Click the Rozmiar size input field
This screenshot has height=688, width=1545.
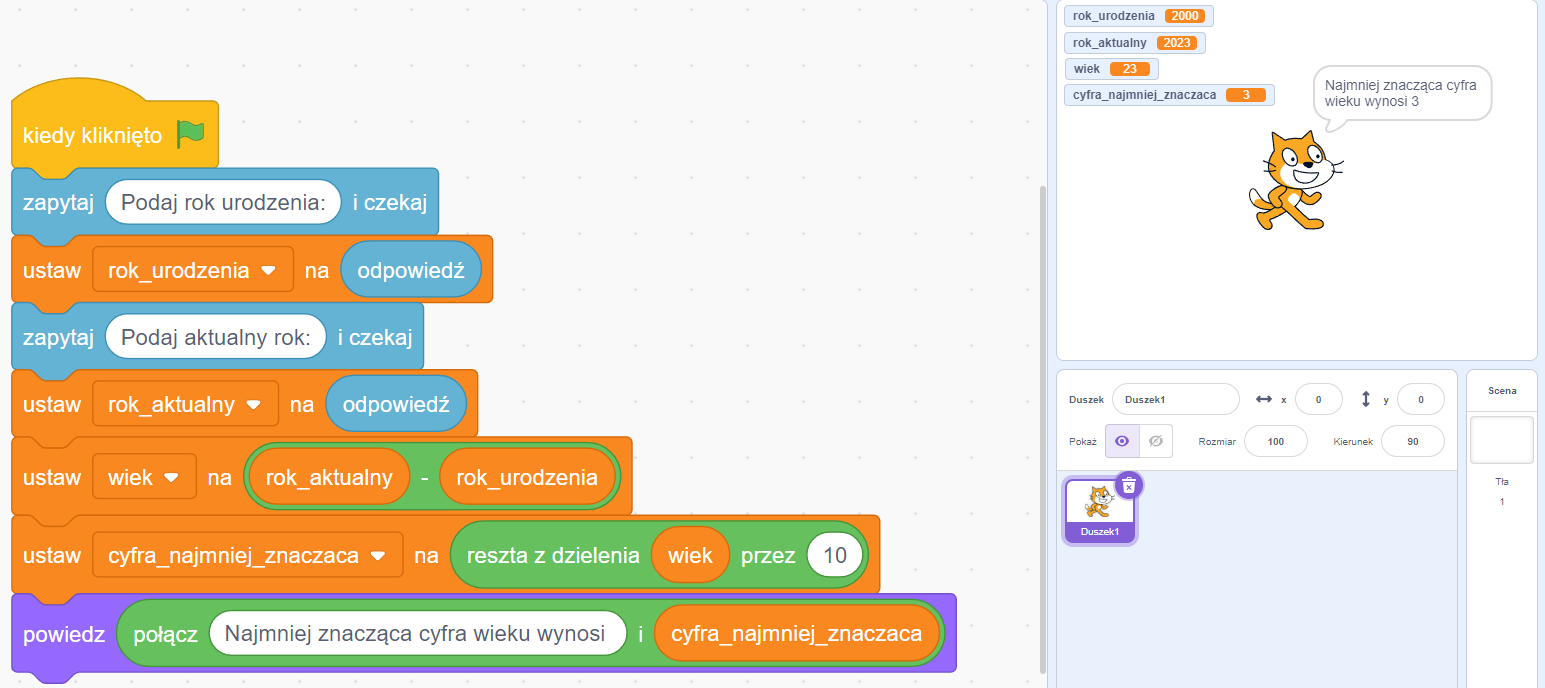tap(1276, 440)
